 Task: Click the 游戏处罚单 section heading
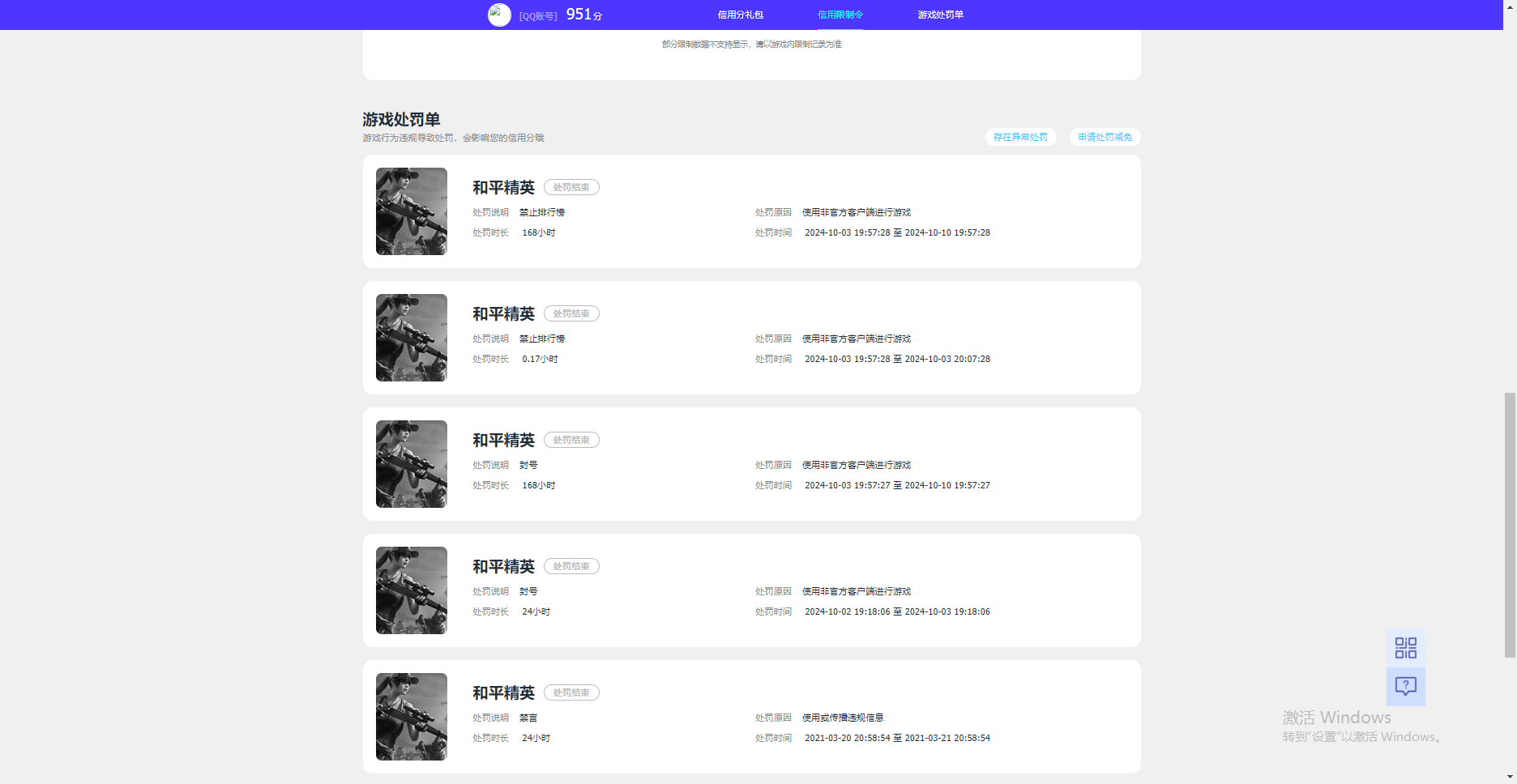tap(401, 119)
